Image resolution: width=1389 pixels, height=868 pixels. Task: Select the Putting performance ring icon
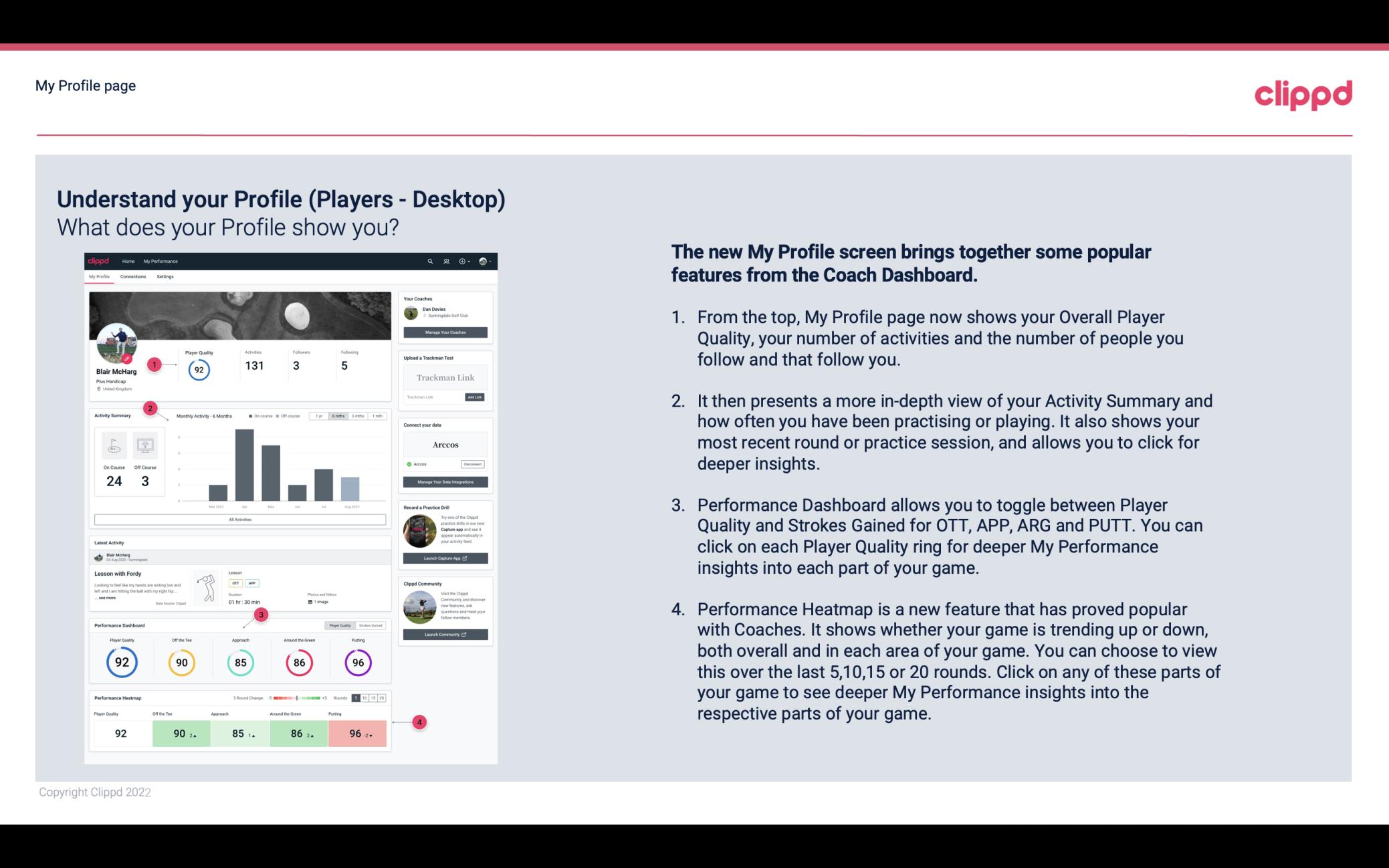357,661
